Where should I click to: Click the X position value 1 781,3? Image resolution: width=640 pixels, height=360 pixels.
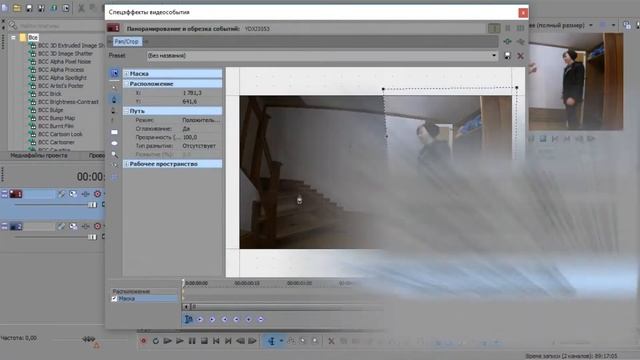pyautogui.click(x=191, y=93)
